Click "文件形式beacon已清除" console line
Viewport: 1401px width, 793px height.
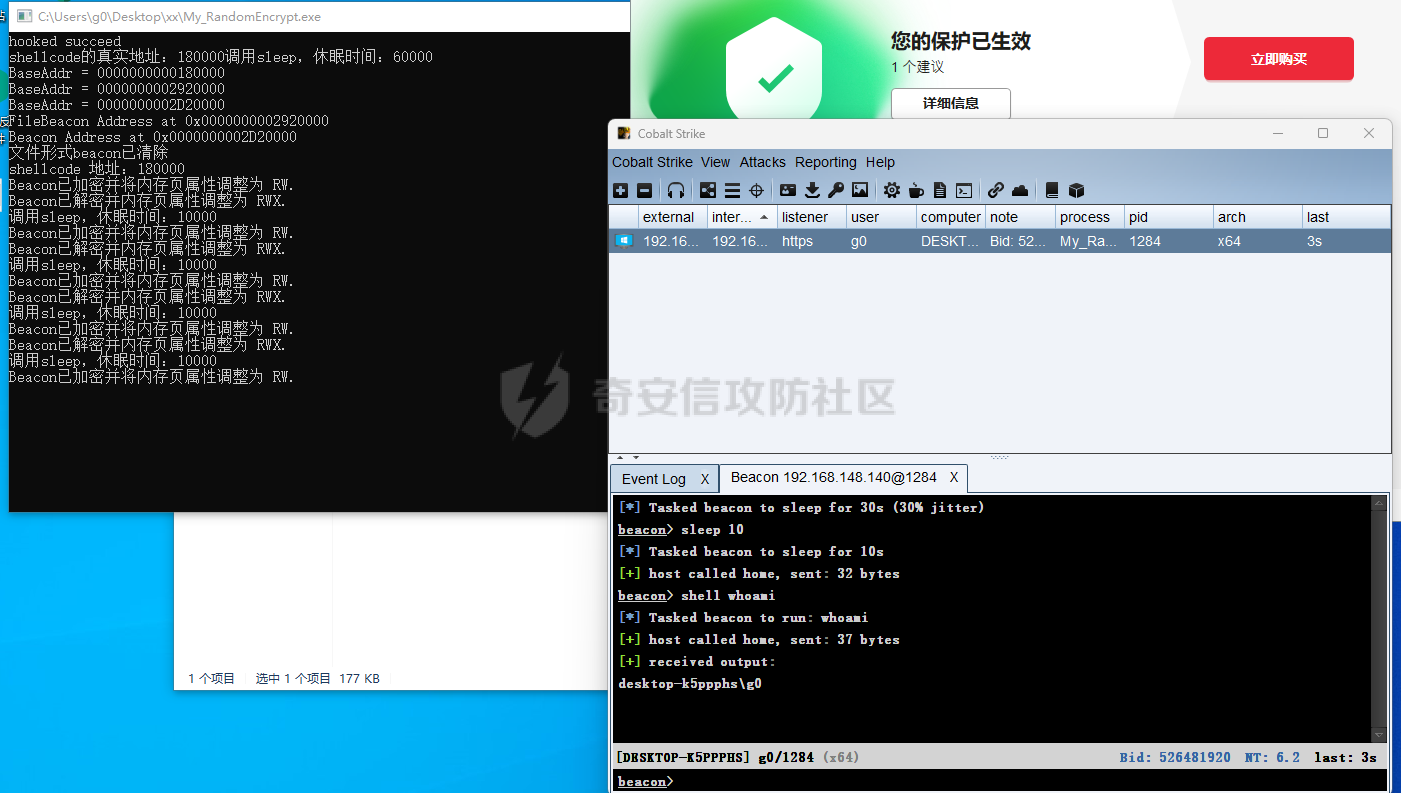pyautogui.click(x=88, y=153)
